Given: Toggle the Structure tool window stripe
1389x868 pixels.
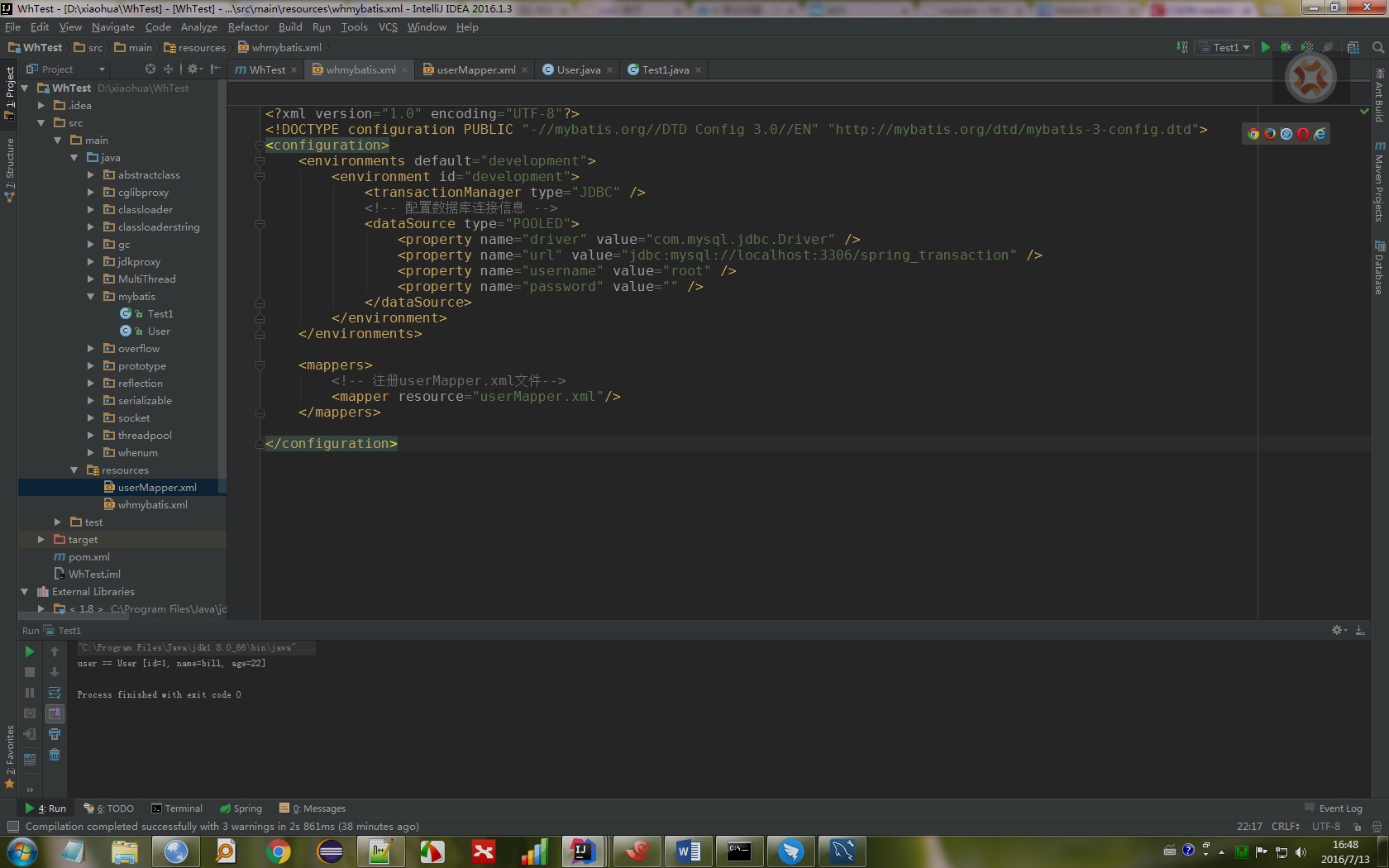Looking at the screenshot, I should [x=9, y=169].
